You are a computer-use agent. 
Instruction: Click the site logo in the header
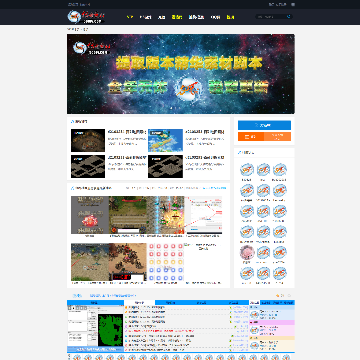tap(86, 17)
